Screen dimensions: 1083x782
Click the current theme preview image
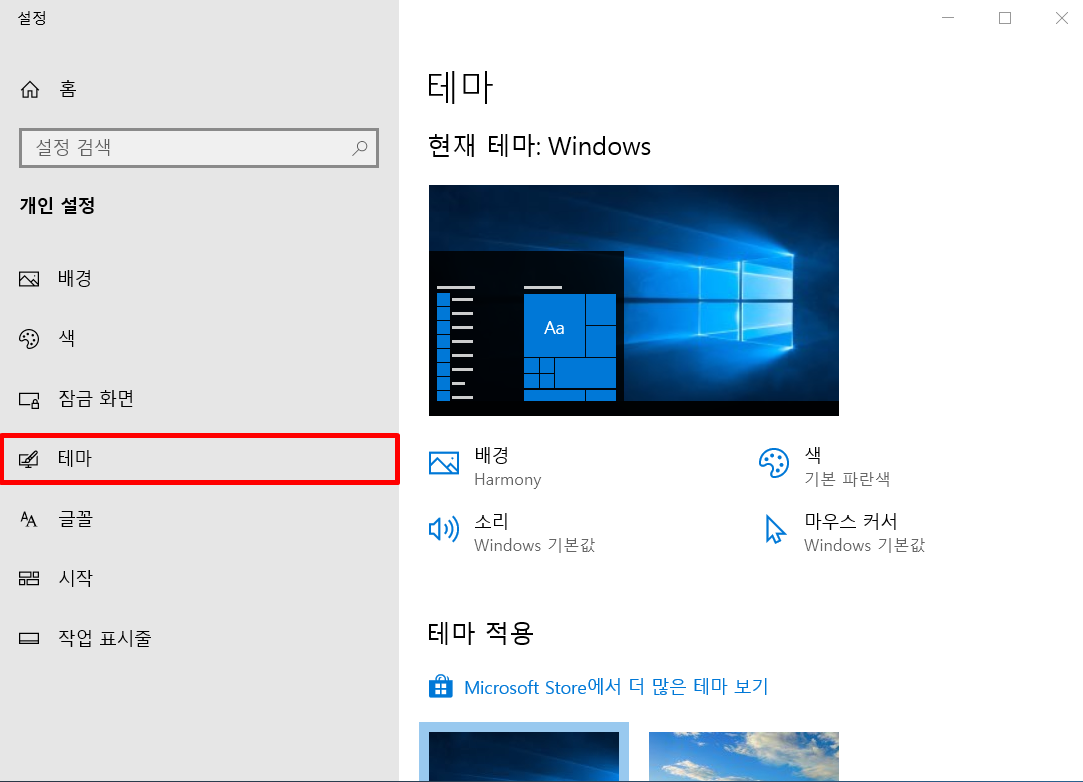click(x=633, y=301)
